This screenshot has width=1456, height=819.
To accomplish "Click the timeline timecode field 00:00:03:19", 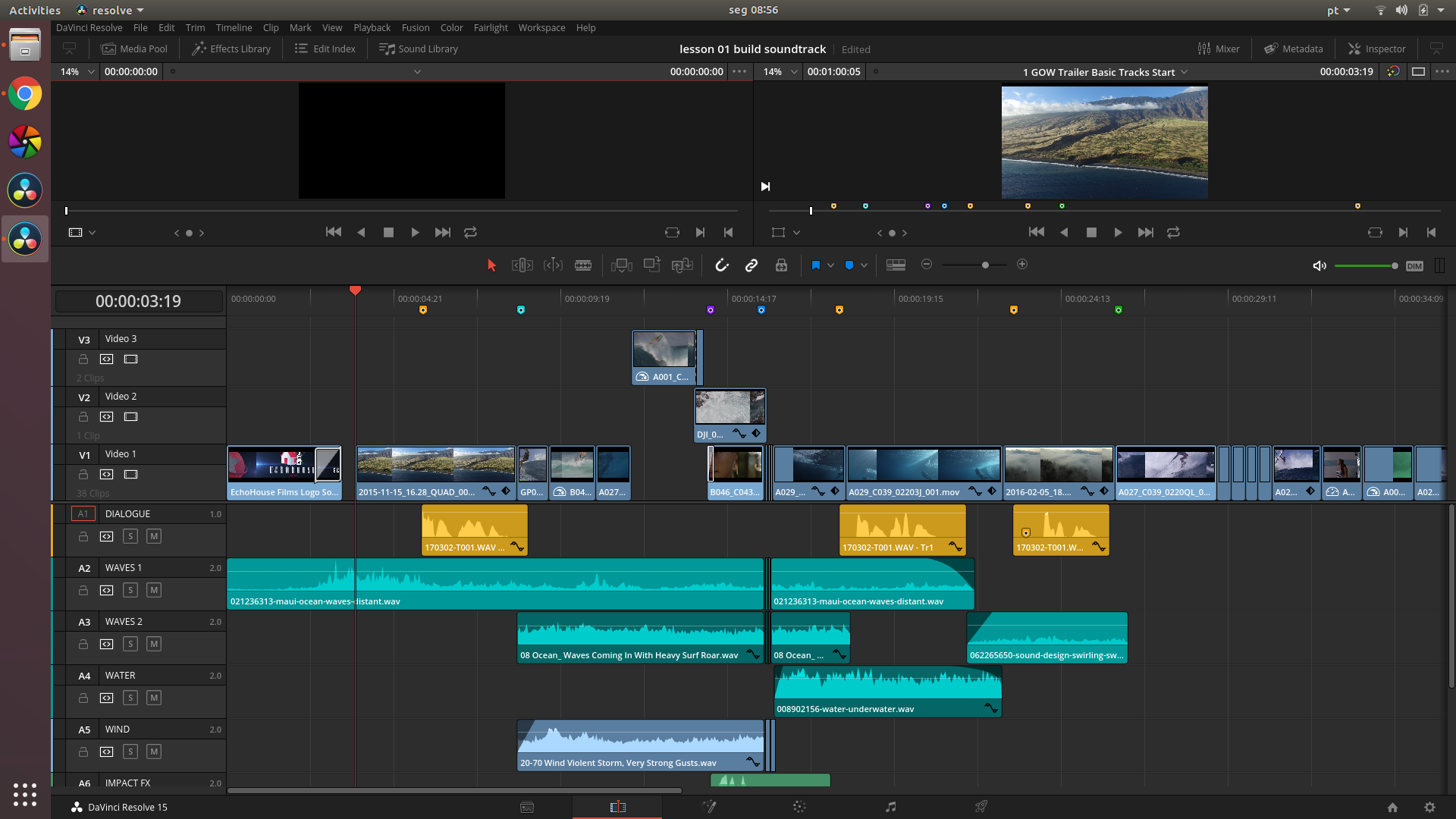I will [x=138, y=302].
